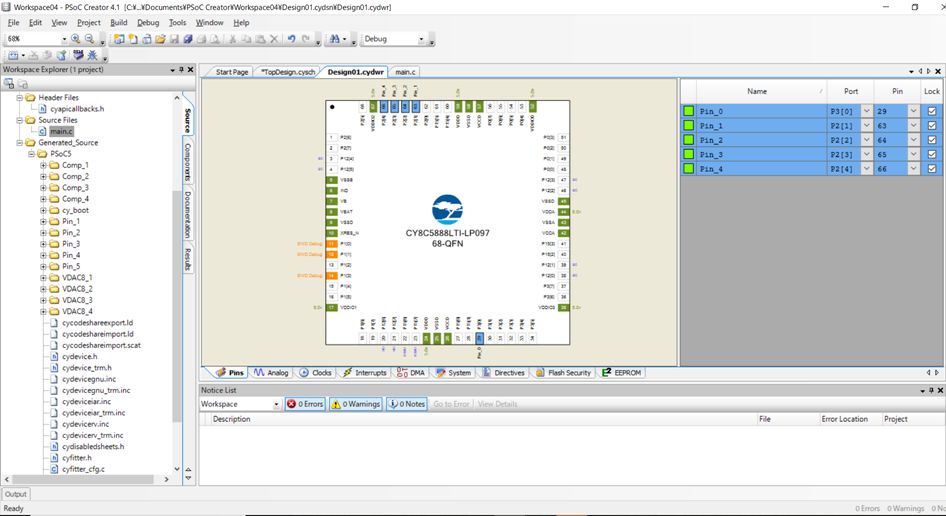The width and height of the screenshot is (946, 516).
Task: Open the Debug menu
Action: 148,22
